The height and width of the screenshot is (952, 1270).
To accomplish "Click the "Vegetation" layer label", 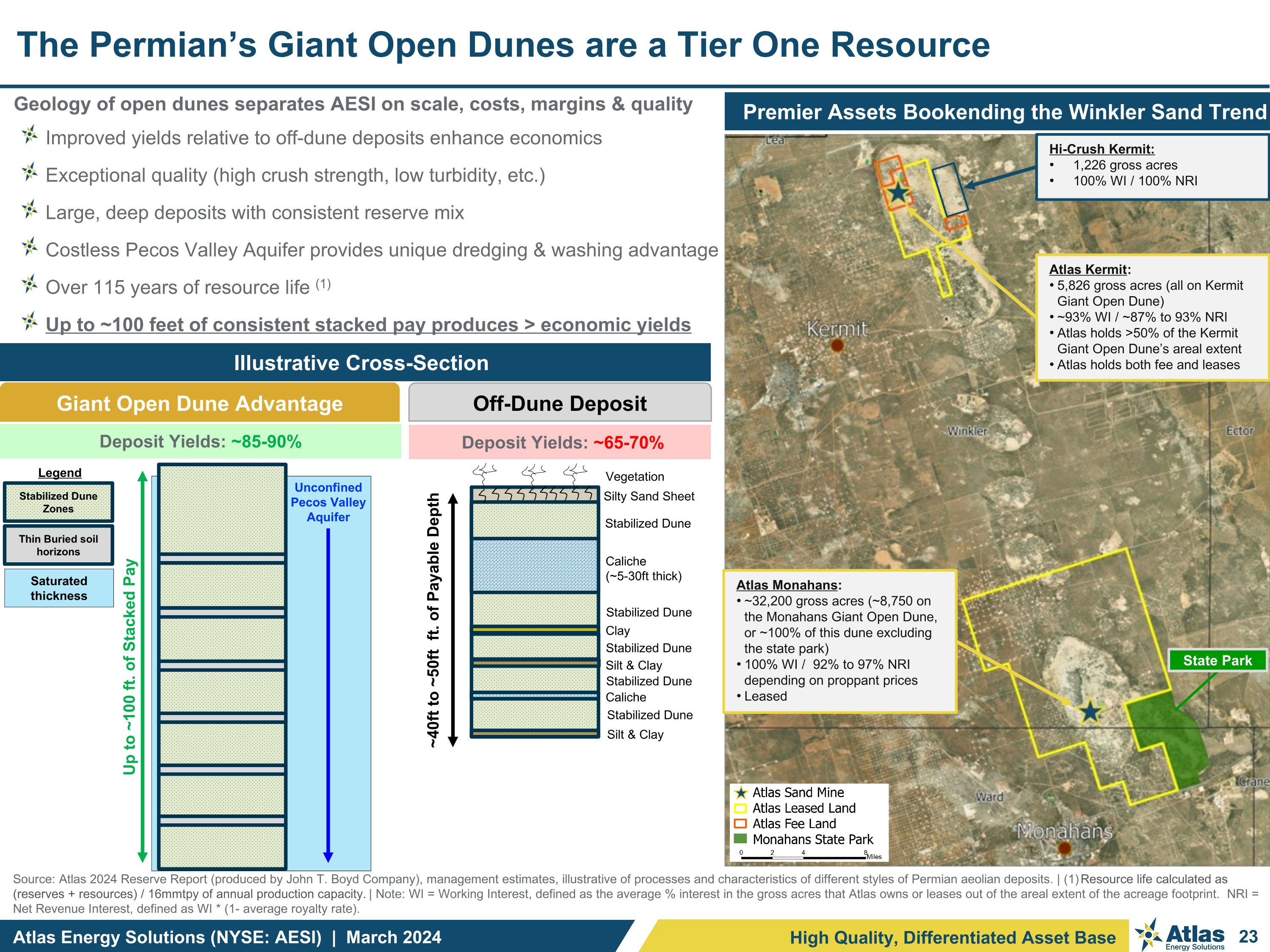I will pyautogui.click(x=635, y=476).
